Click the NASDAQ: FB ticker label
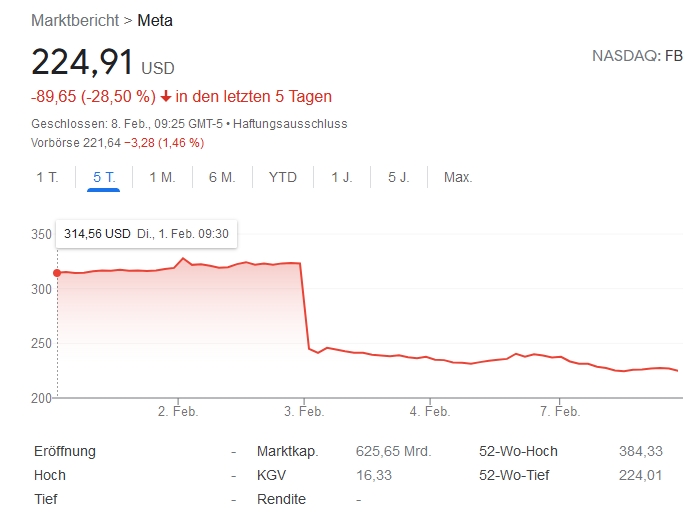699x512 pixels. [637, 56]
